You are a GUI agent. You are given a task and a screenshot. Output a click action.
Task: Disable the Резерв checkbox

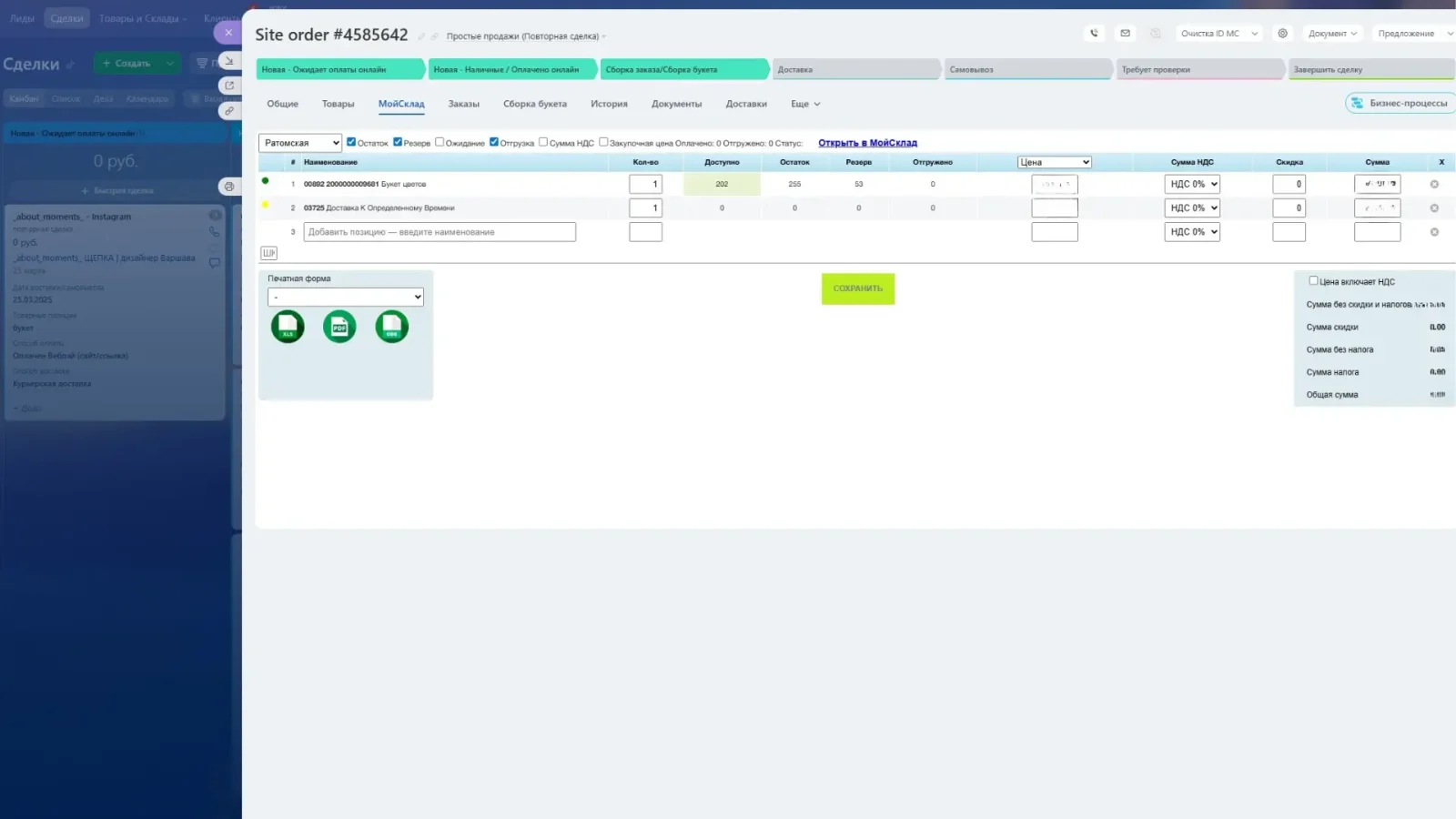[x=398, y=142]
